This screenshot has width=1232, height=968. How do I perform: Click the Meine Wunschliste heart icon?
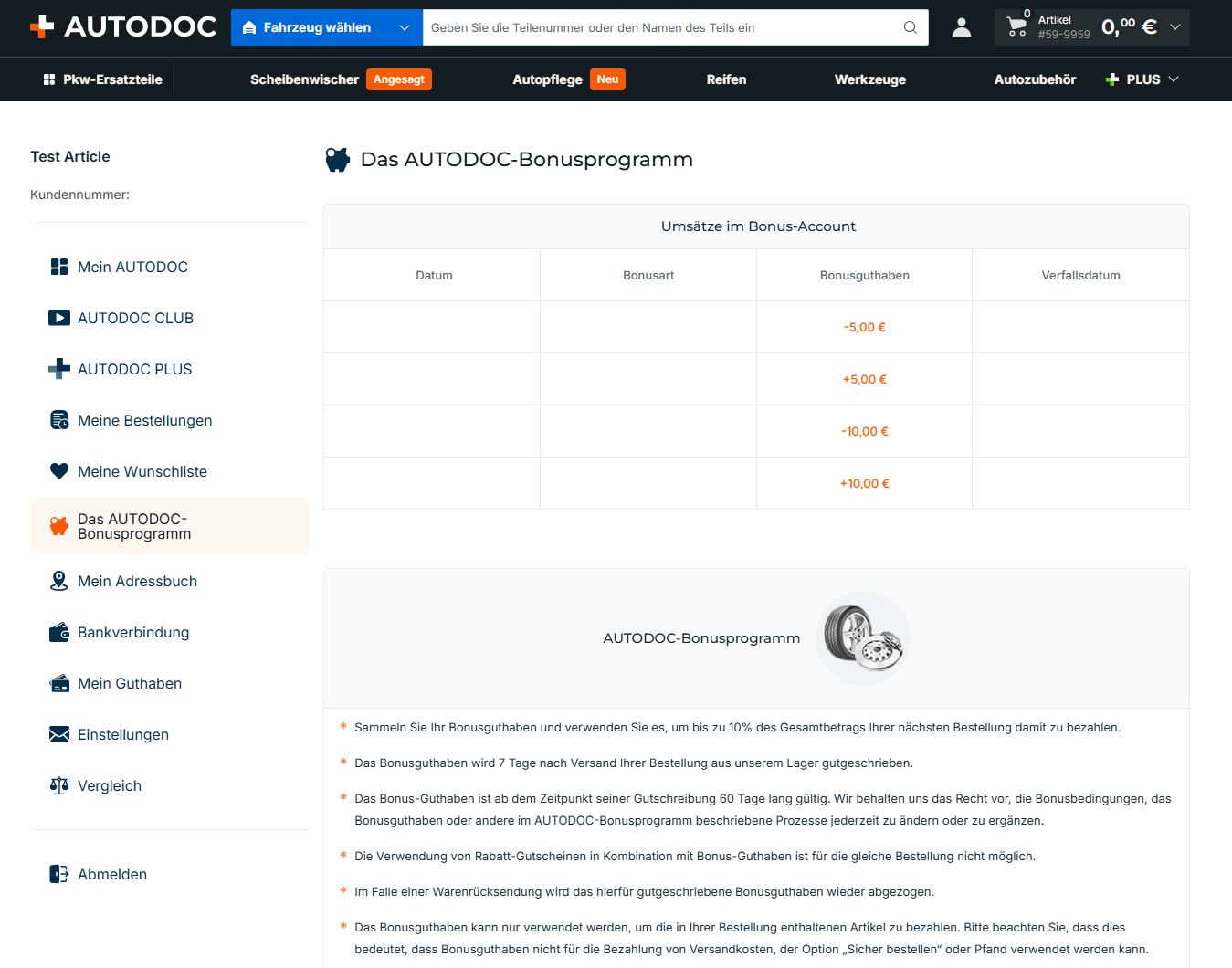59,471
